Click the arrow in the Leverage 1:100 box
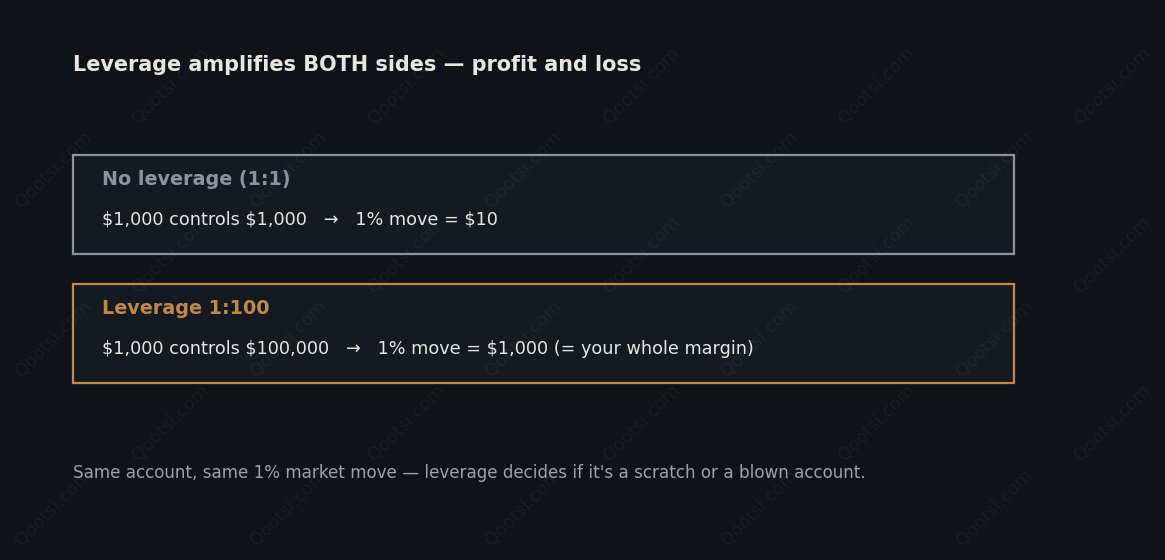Viewport: 1165px width, 560px height. point(353,349)
